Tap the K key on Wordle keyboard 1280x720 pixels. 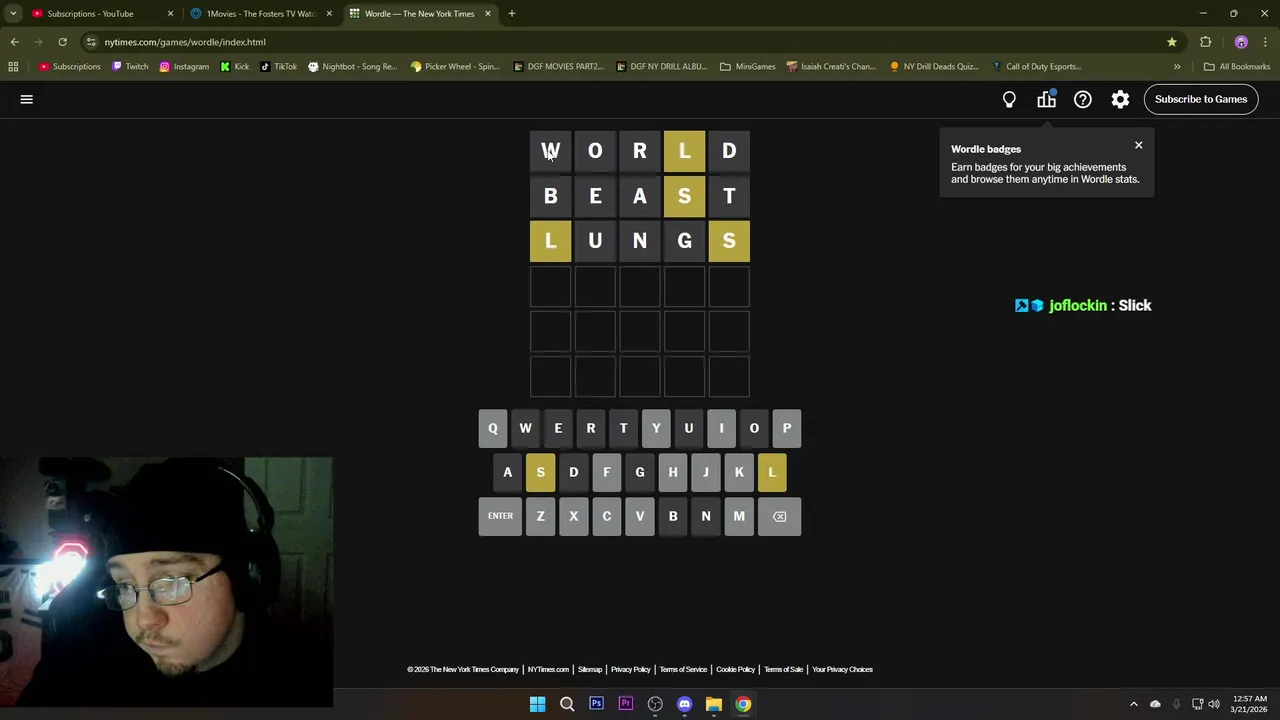point(739,472)
